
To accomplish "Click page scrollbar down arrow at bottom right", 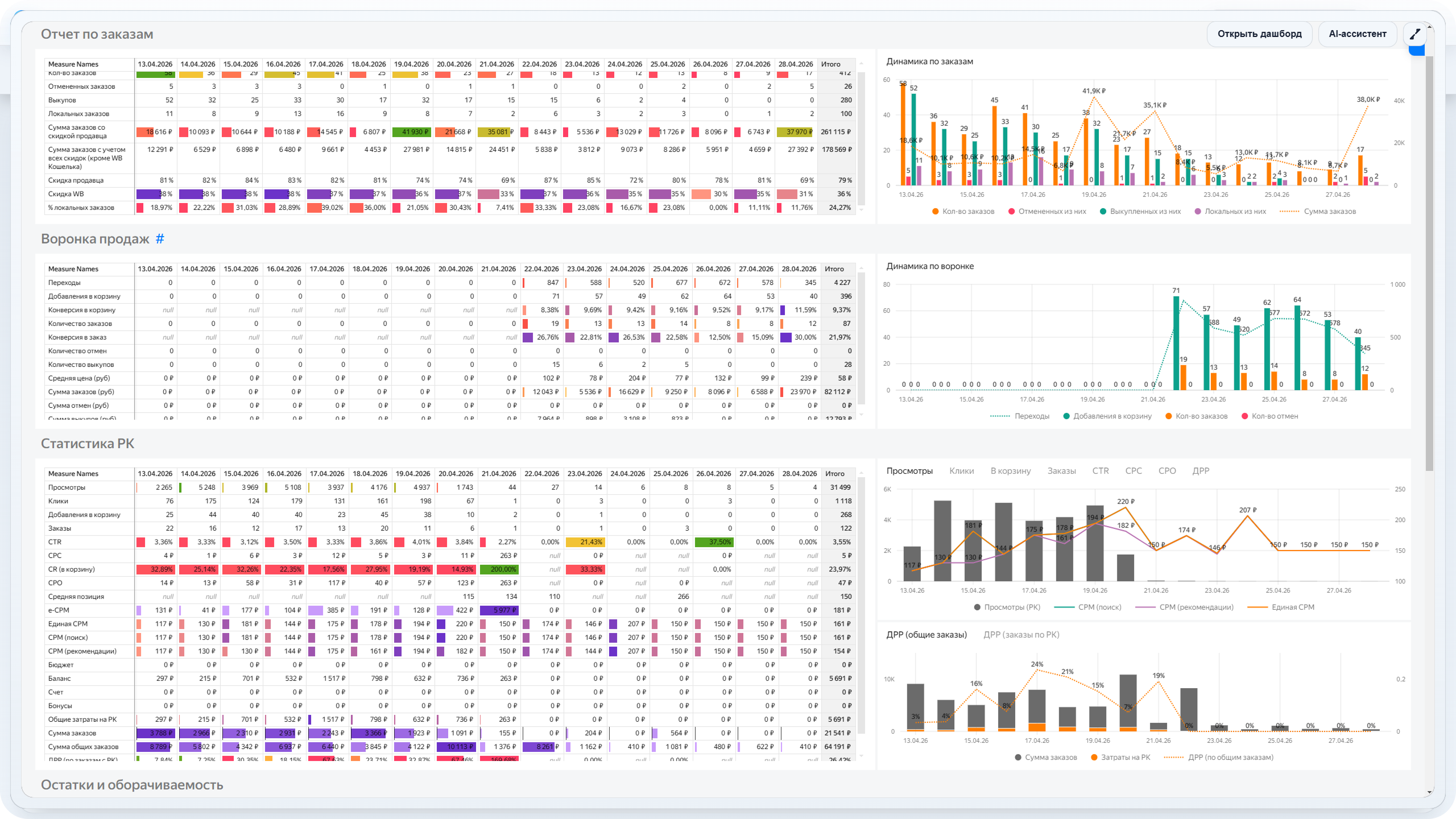I will [x=1429, y=792].
